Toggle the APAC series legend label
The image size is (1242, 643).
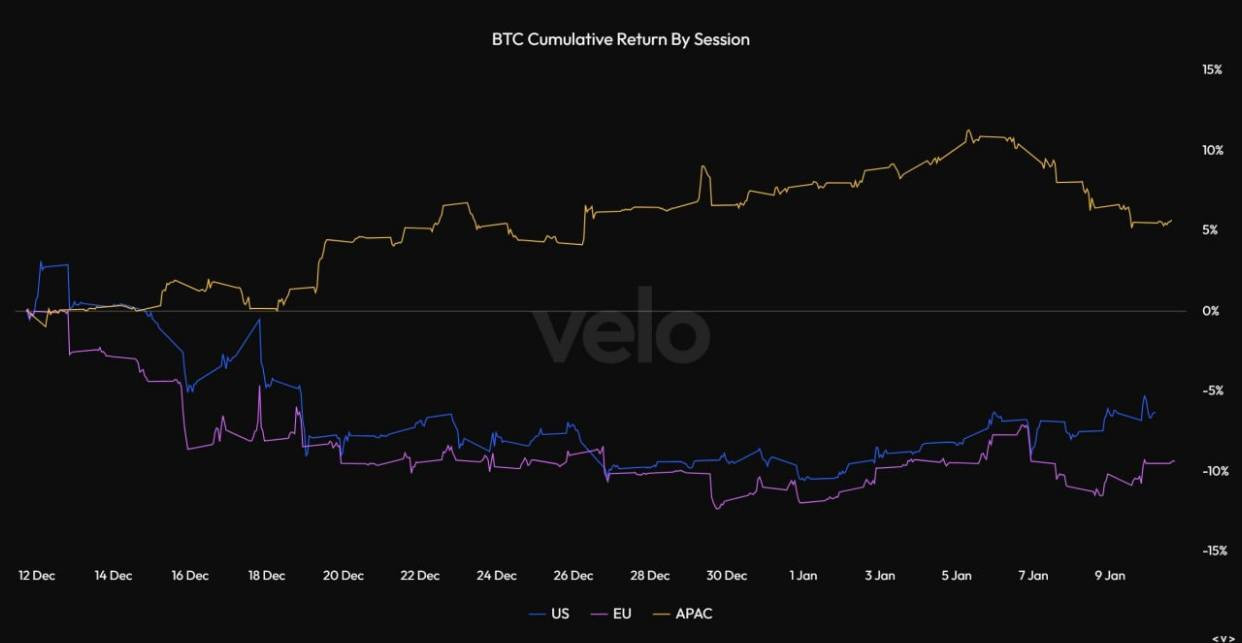tap(694, 613)
